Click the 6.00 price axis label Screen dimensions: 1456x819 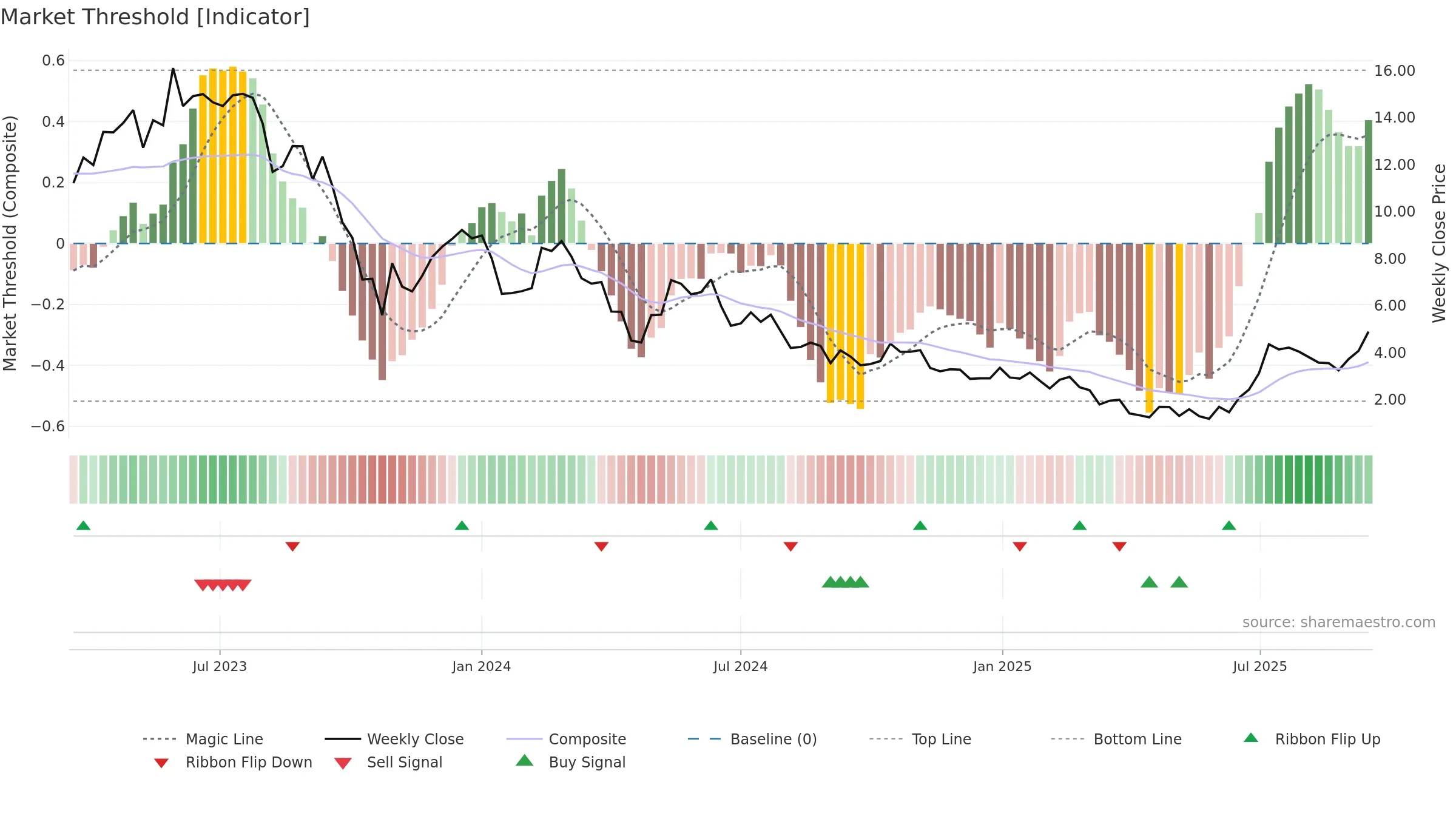coord(1390,306)
